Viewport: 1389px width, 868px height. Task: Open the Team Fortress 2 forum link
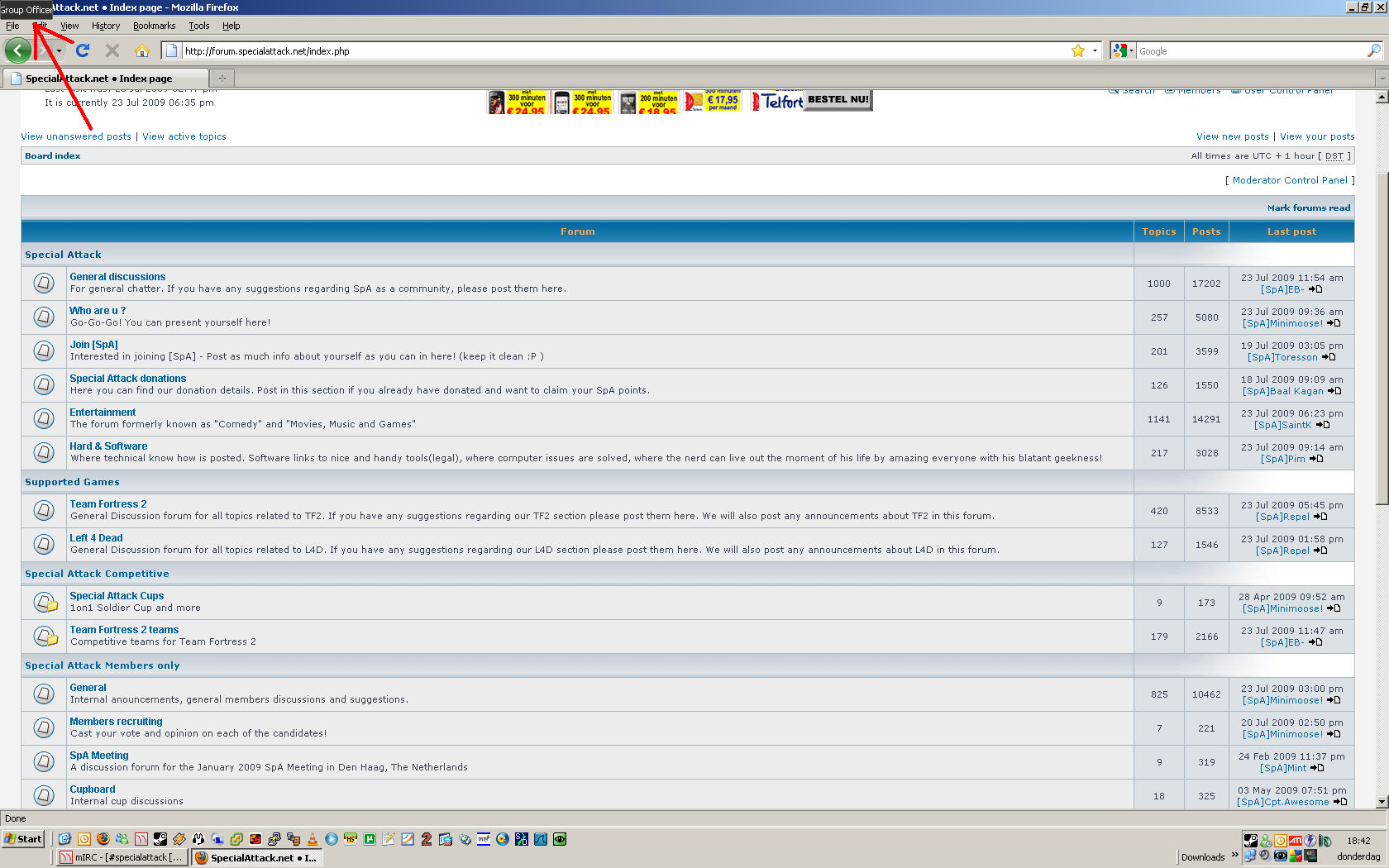click(108, 504)
